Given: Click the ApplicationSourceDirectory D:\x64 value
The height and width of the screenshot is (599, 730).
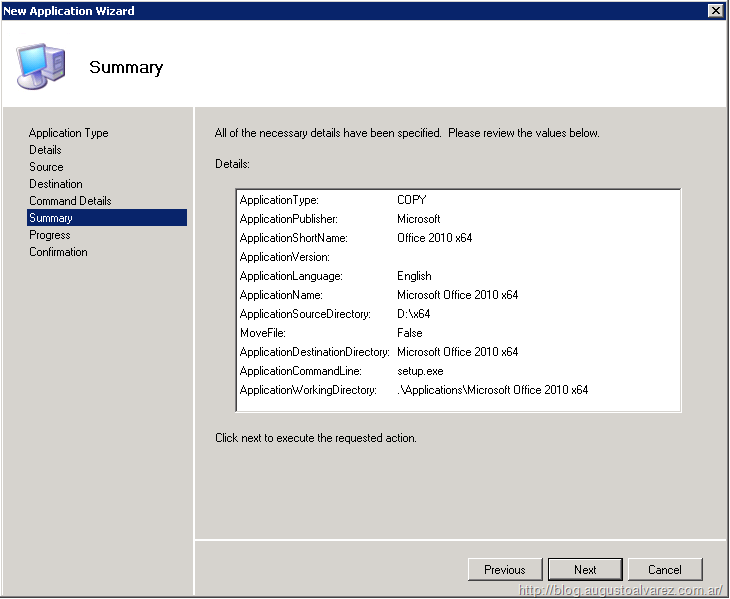Looking at the screenshot, I should 413,314.
